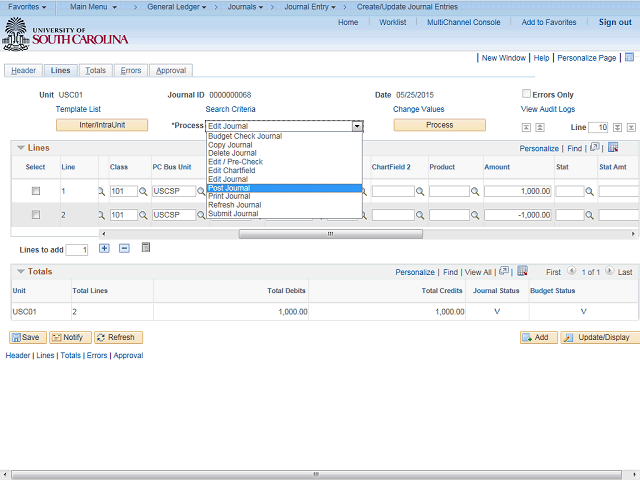Open the calculator icon beside Lines to add
The width and height of the screenshot is (640, 480).
pyautogui.click(x=146, y=247)
